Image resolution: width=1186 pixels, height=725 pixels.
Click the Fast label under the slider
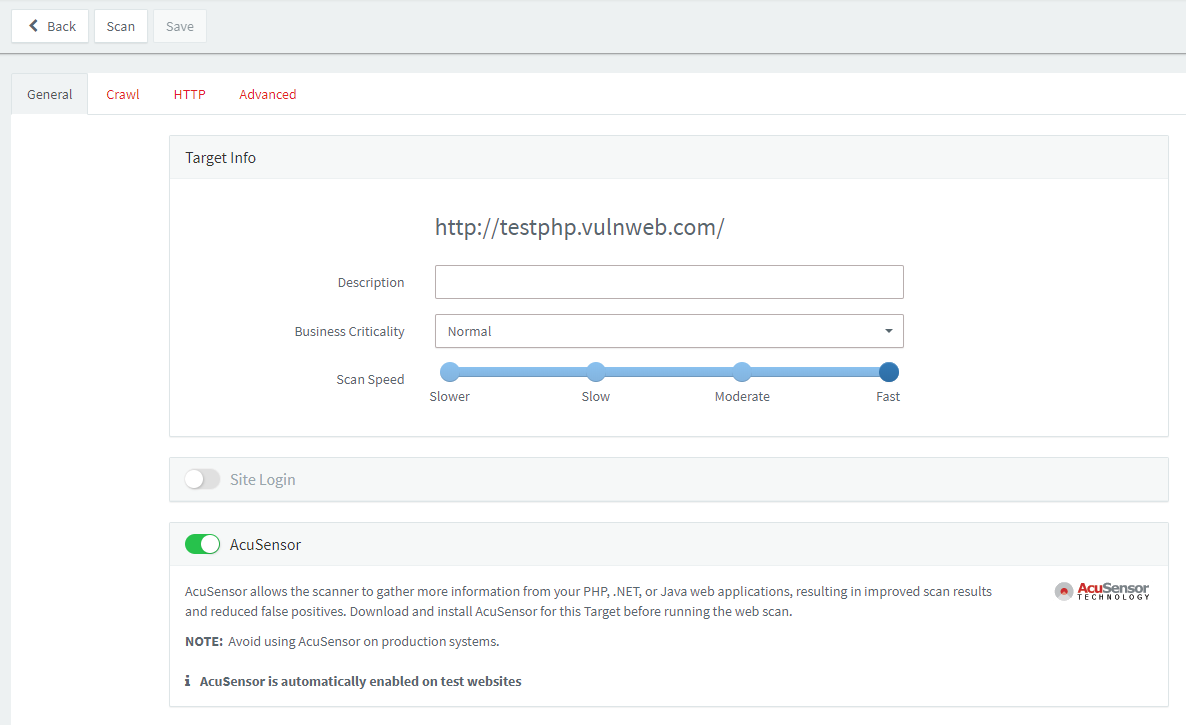[888, 397]
